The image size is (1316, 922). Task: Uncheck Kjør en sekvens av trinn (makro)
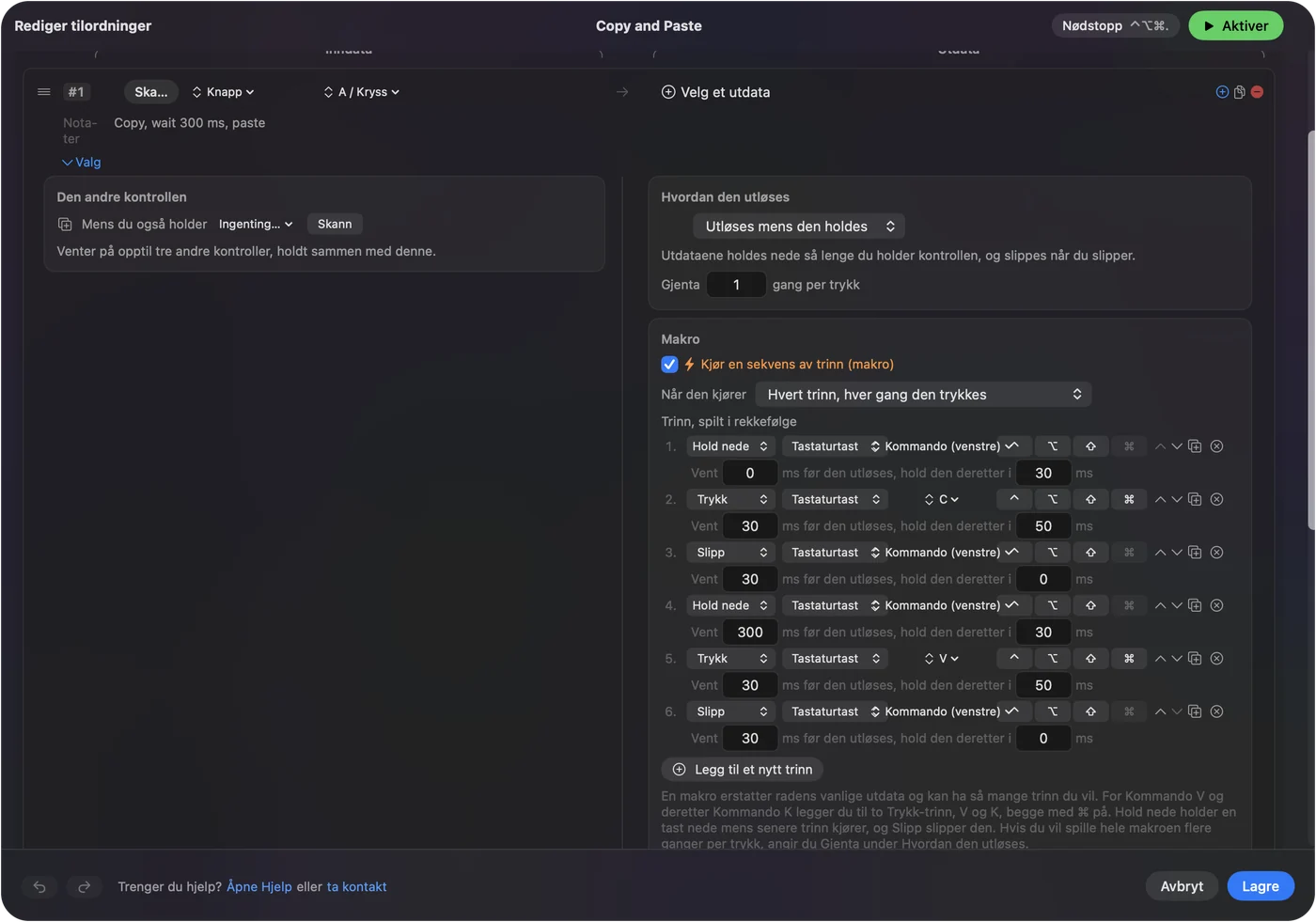pos(669,365)
